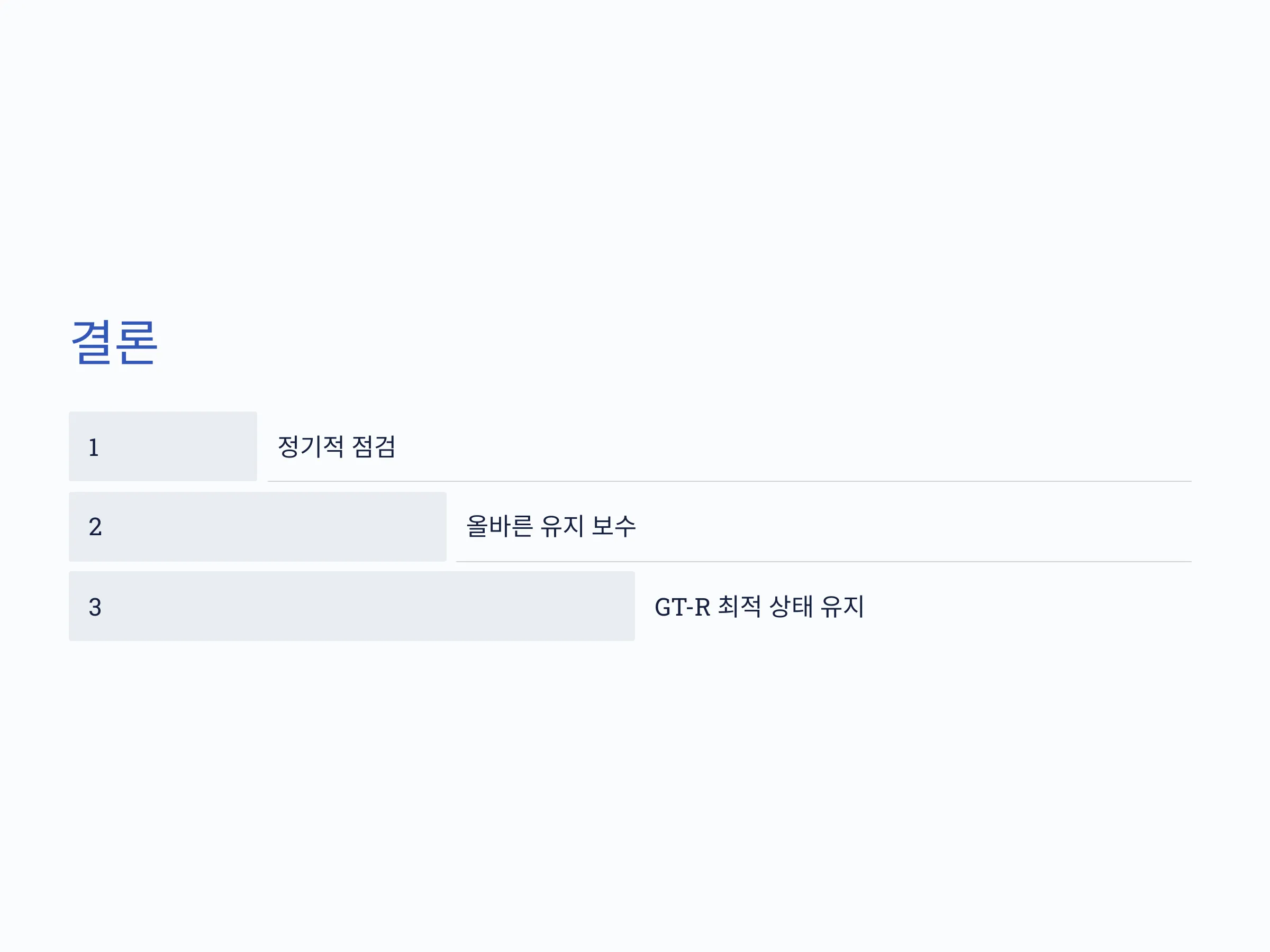This screenshot has height=952, width=1270.
Task: Click the empty slide area below step 3
Action: point(635,798)
